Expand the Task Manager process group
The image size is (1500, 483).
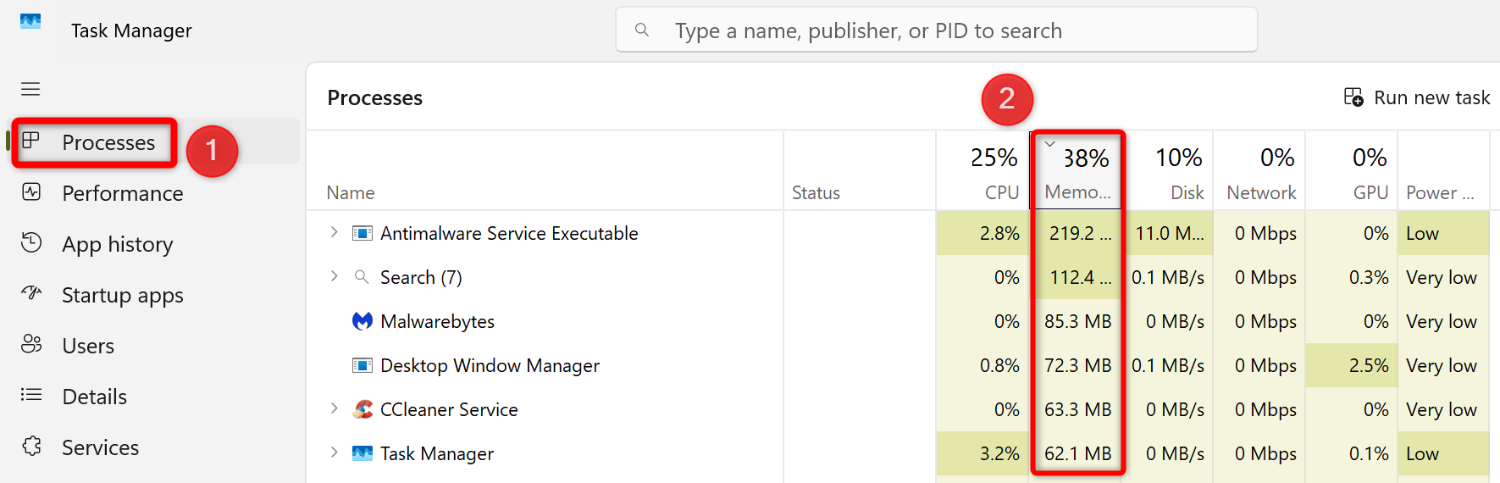pos(334,453)
